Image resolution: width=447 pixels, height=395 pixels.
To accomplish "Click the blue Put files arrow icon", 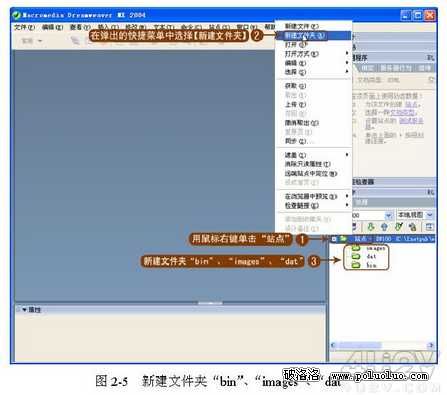I will click(x=384, y=227).
